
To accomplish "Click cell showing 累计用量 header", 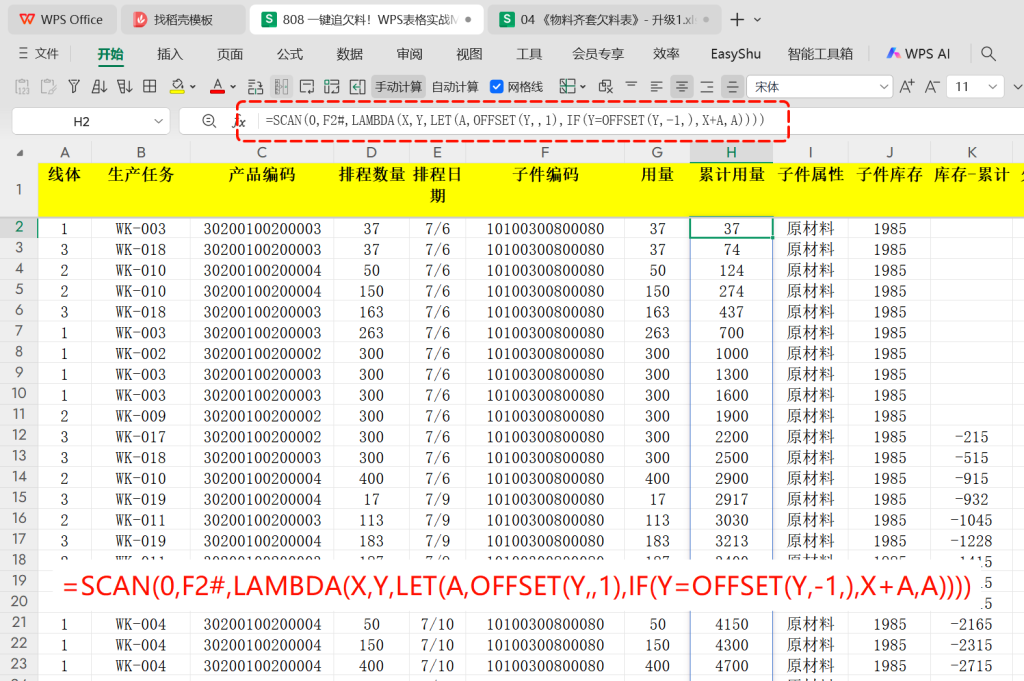I will (731, 189).
